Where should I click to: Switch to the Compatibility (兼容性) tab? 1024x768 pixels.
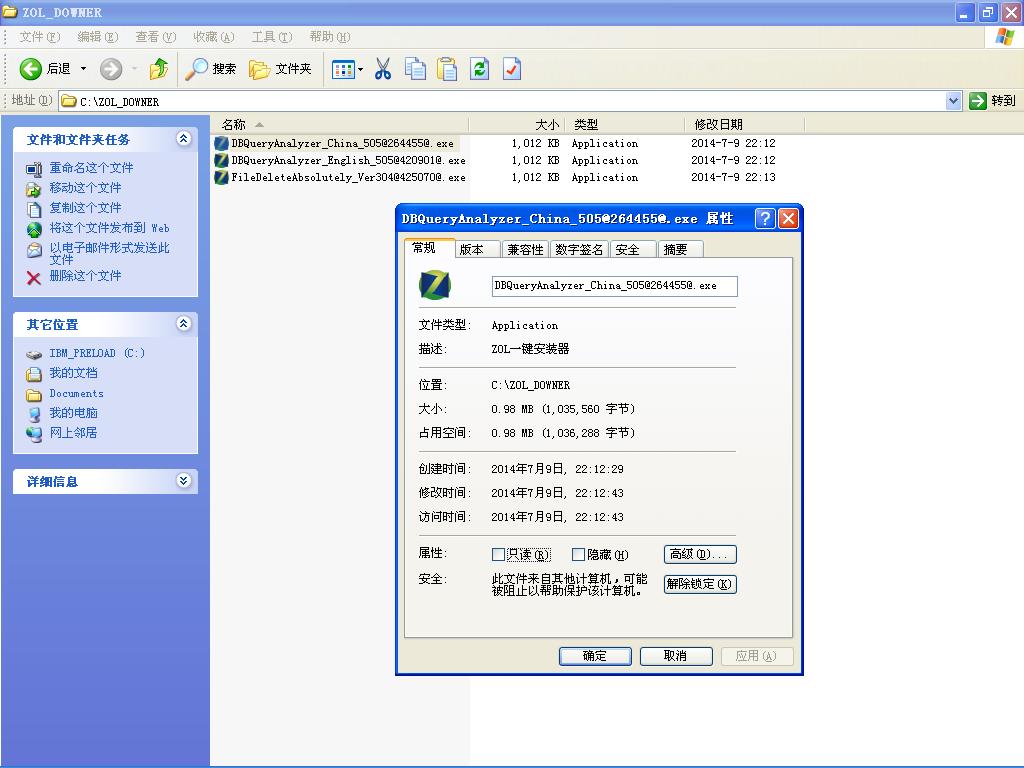[525, 249]
